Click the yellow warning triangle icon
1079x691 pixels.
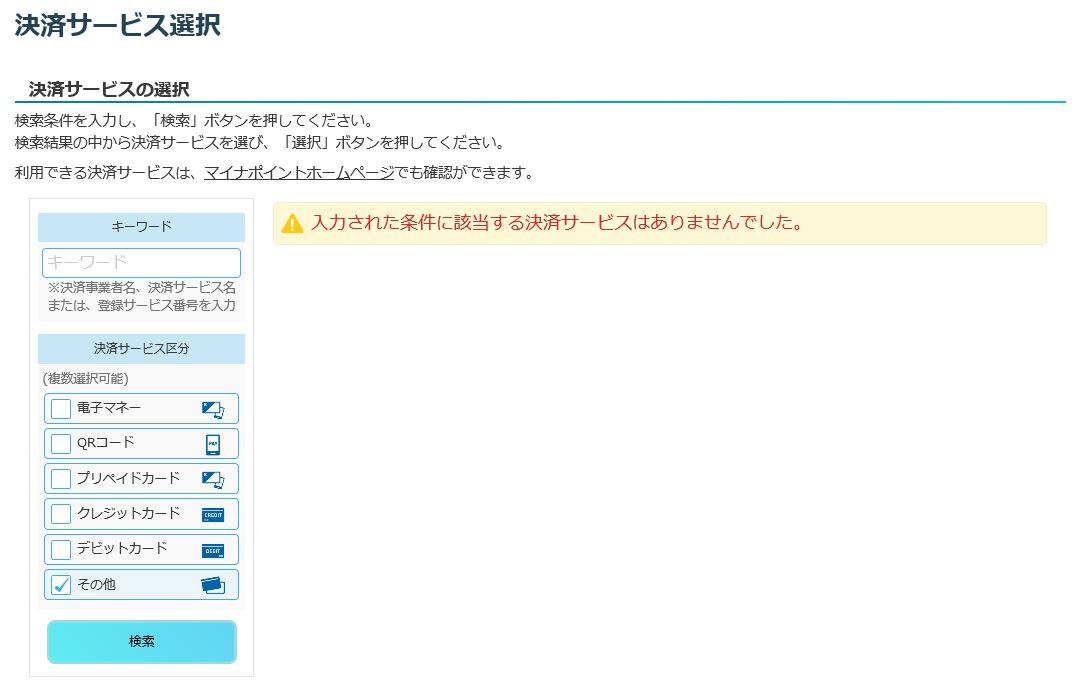292,224
